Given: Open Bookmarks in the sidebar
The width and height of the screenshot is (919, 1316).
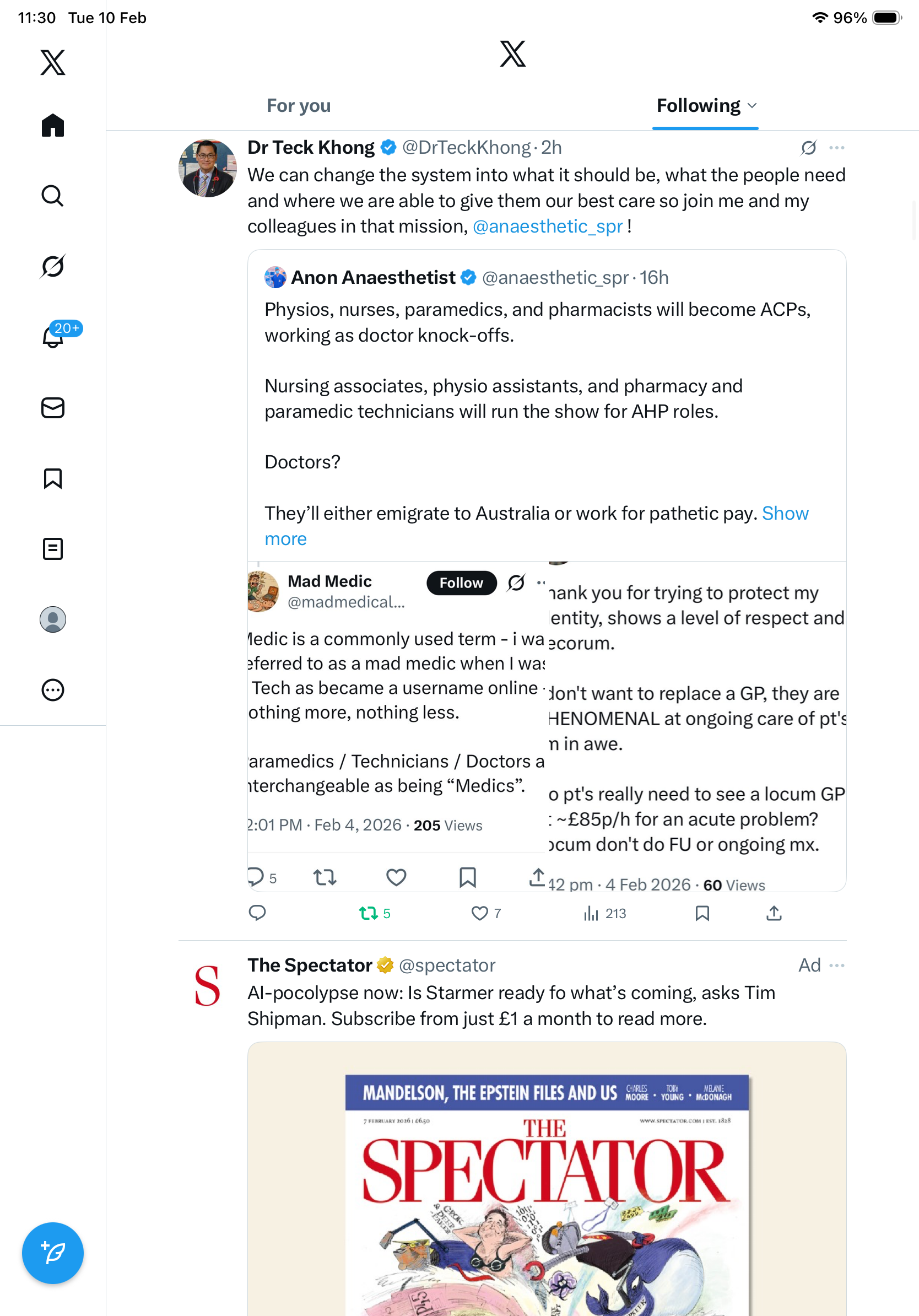Looking at the screenshot, I should 52,478.
